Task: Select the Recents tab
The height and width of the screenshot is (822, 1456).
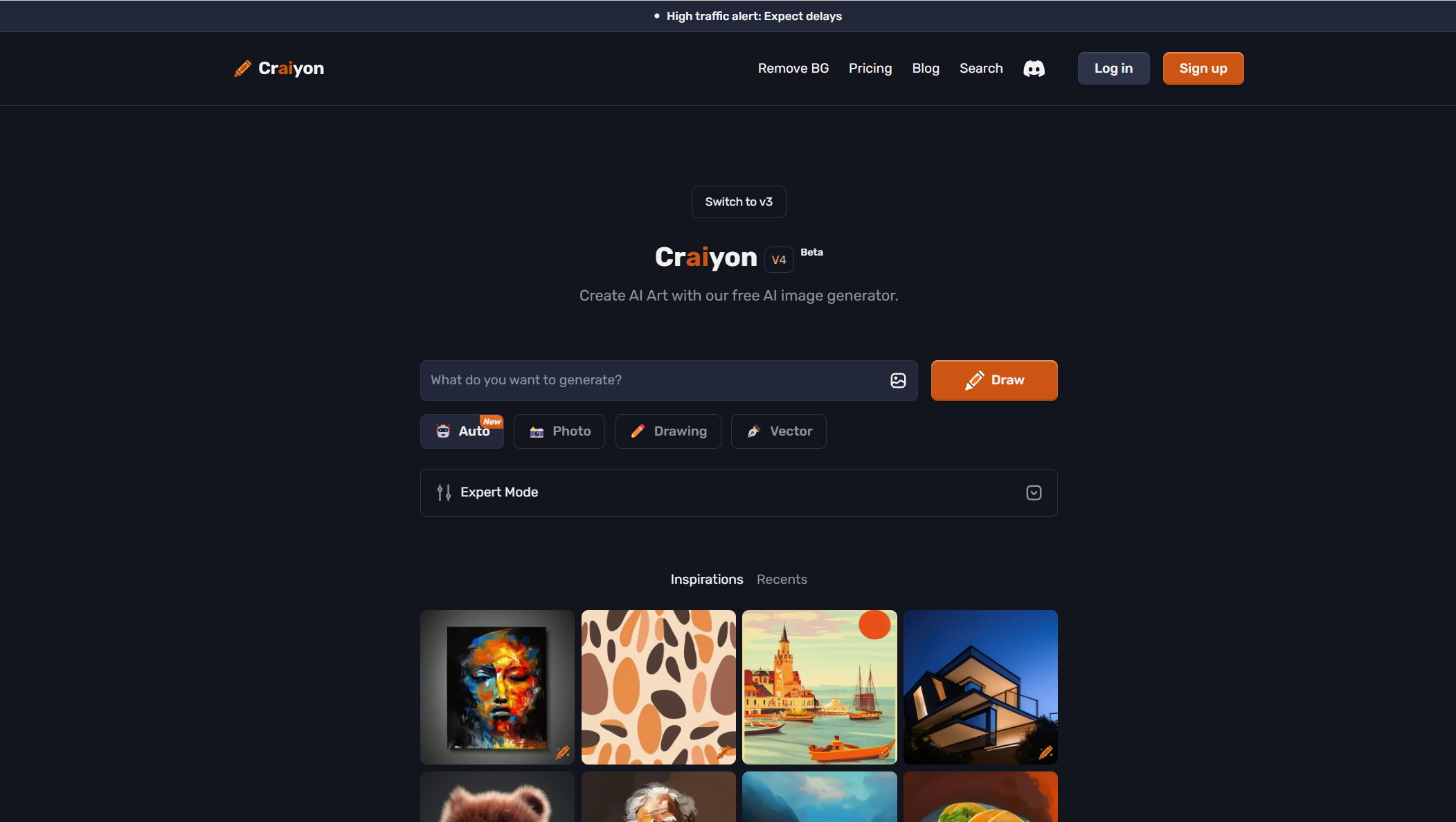Action: pyautogui.click(x=781, y=579)
